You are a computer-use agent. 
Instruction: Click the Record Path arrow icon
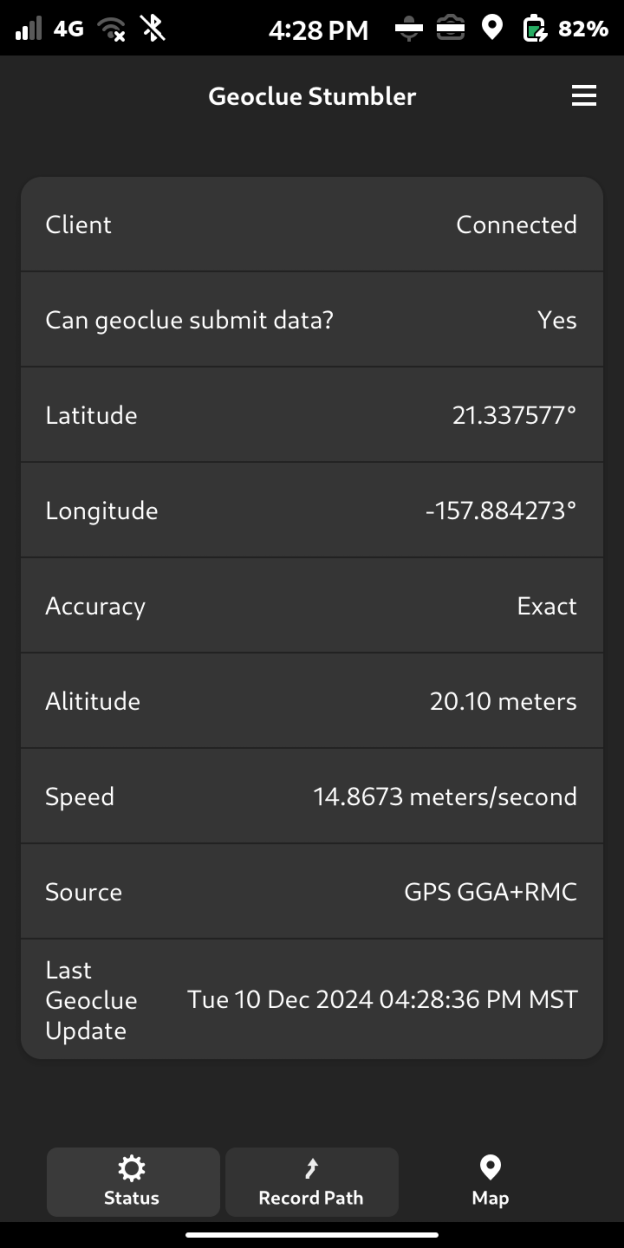point(311,1168)
